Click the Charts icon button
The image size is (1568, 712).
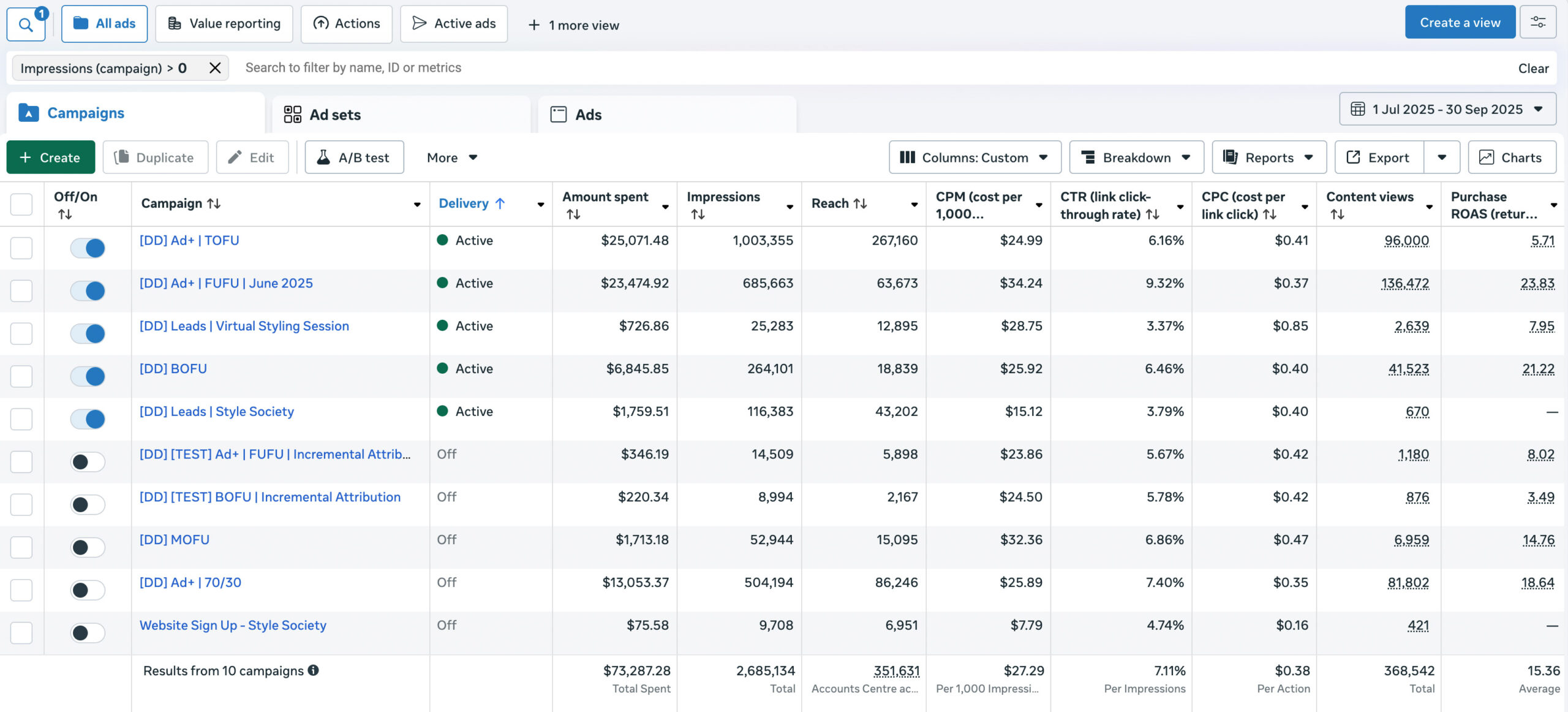(1512, 157)
